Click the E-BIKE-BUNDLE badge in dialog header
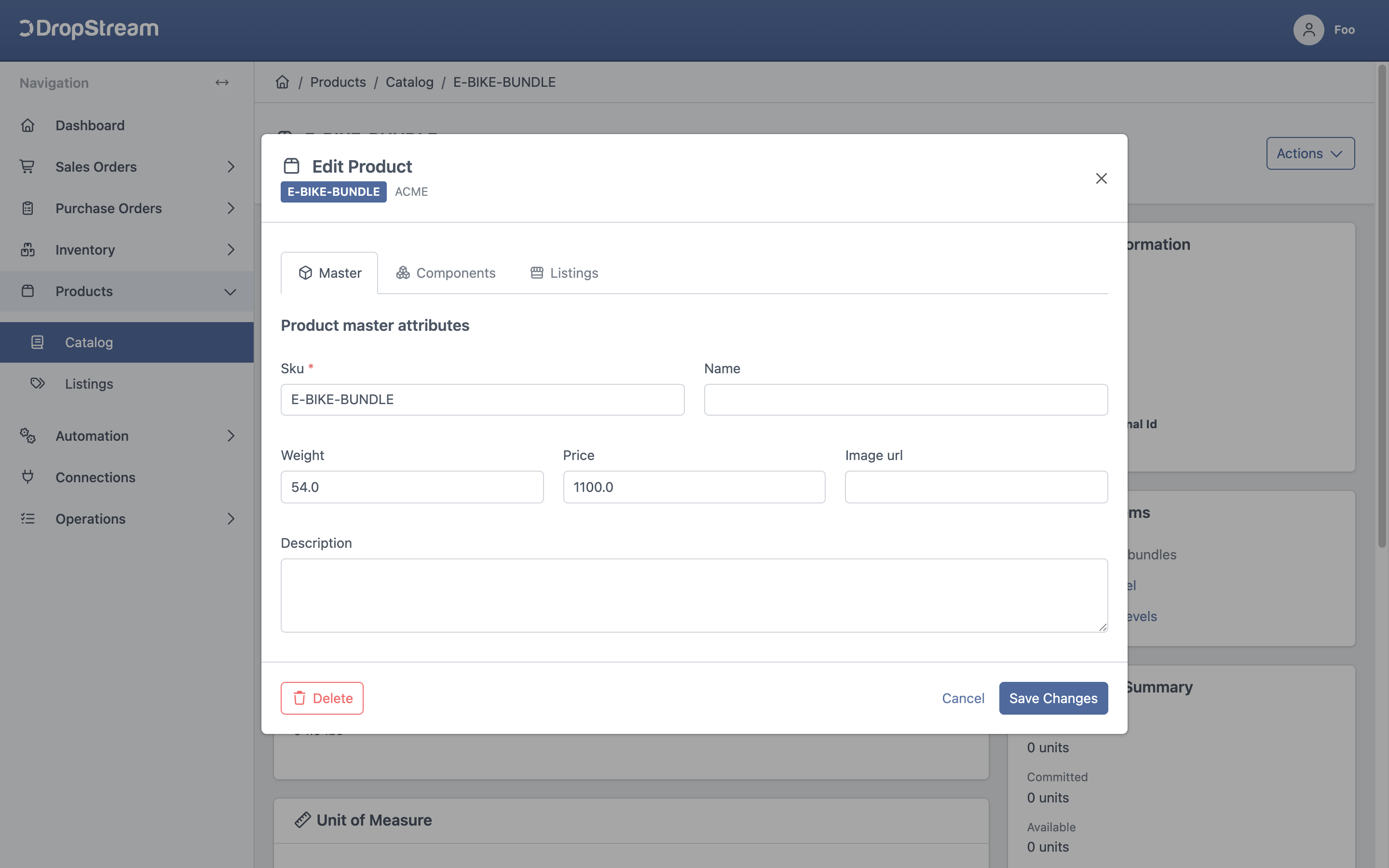This screenshot has width=1389, height=868. click(x=333, y=192)
